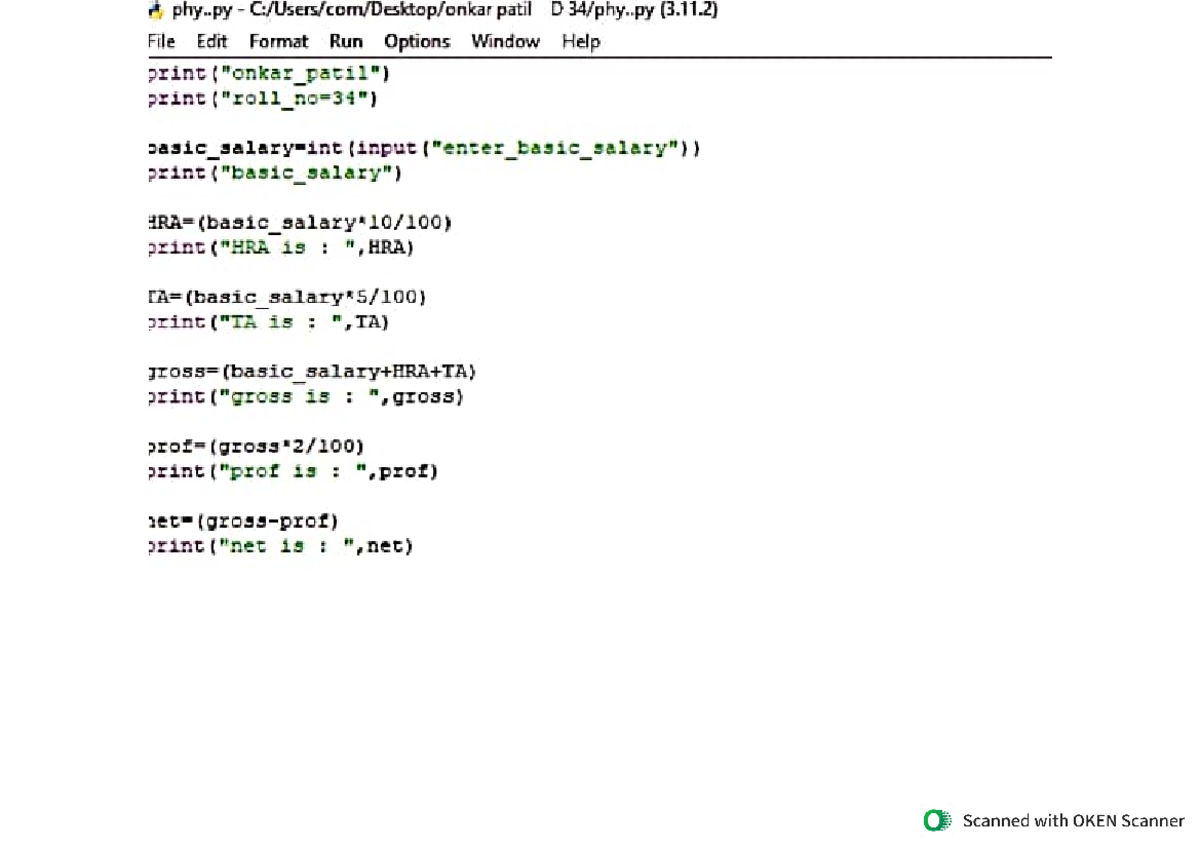The height and width of the screenshot is (848, 1200).
Task: Click the net salary line
Action: pos(243,520)
